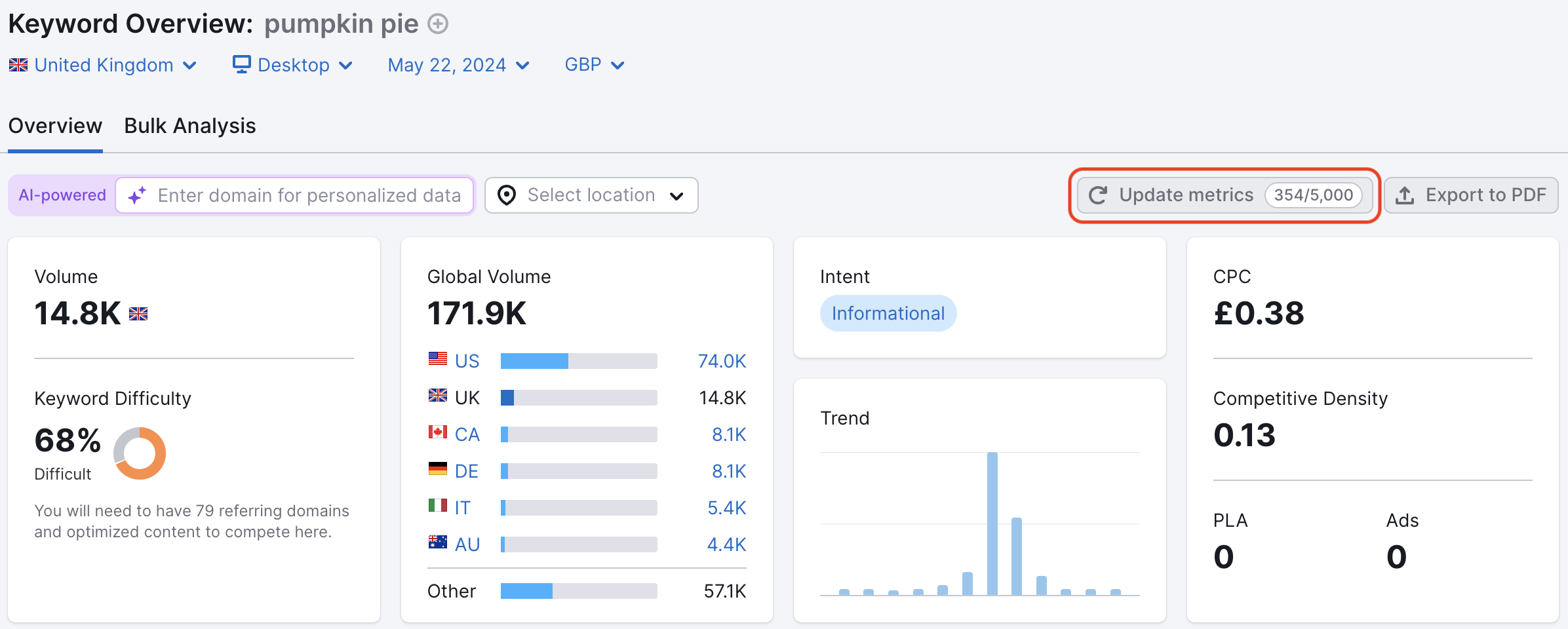Open the GBP currency dropdown
Screen dimensions: 1568x629
(x=593, y=64)
